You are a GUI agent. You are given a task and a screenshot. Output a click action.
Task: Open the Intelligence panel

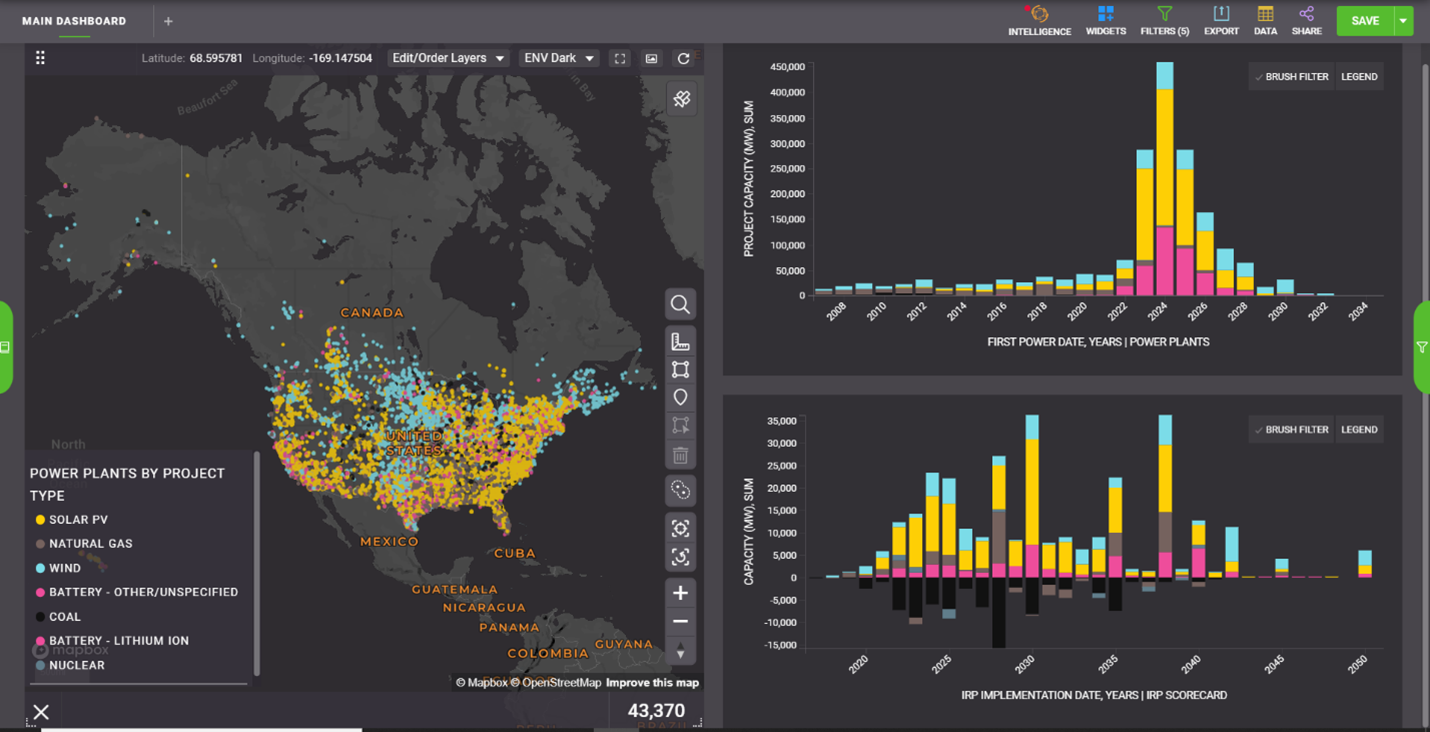[x=1039, y=20]
